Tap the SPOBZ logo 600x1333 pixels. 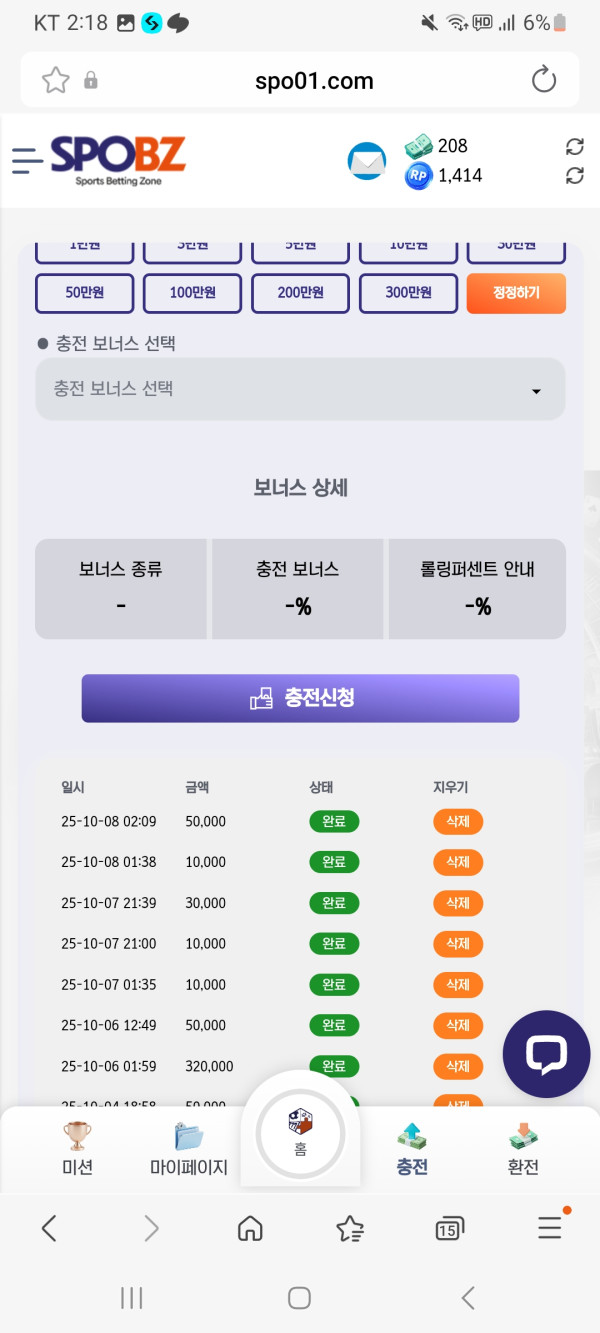pos(118,160)
